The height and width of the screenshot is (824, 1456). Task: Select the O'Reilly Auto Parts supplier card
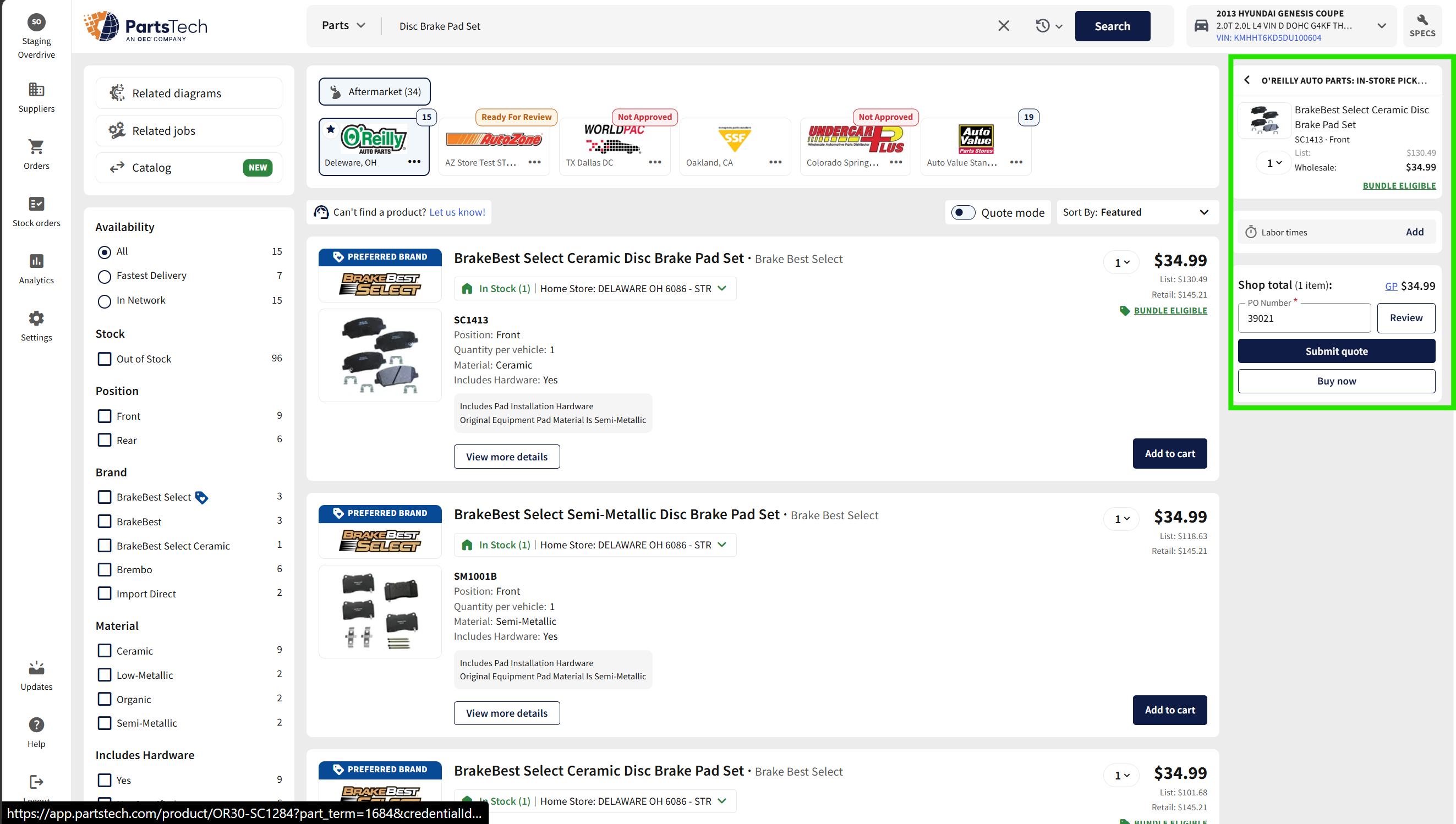pos(374,146)
